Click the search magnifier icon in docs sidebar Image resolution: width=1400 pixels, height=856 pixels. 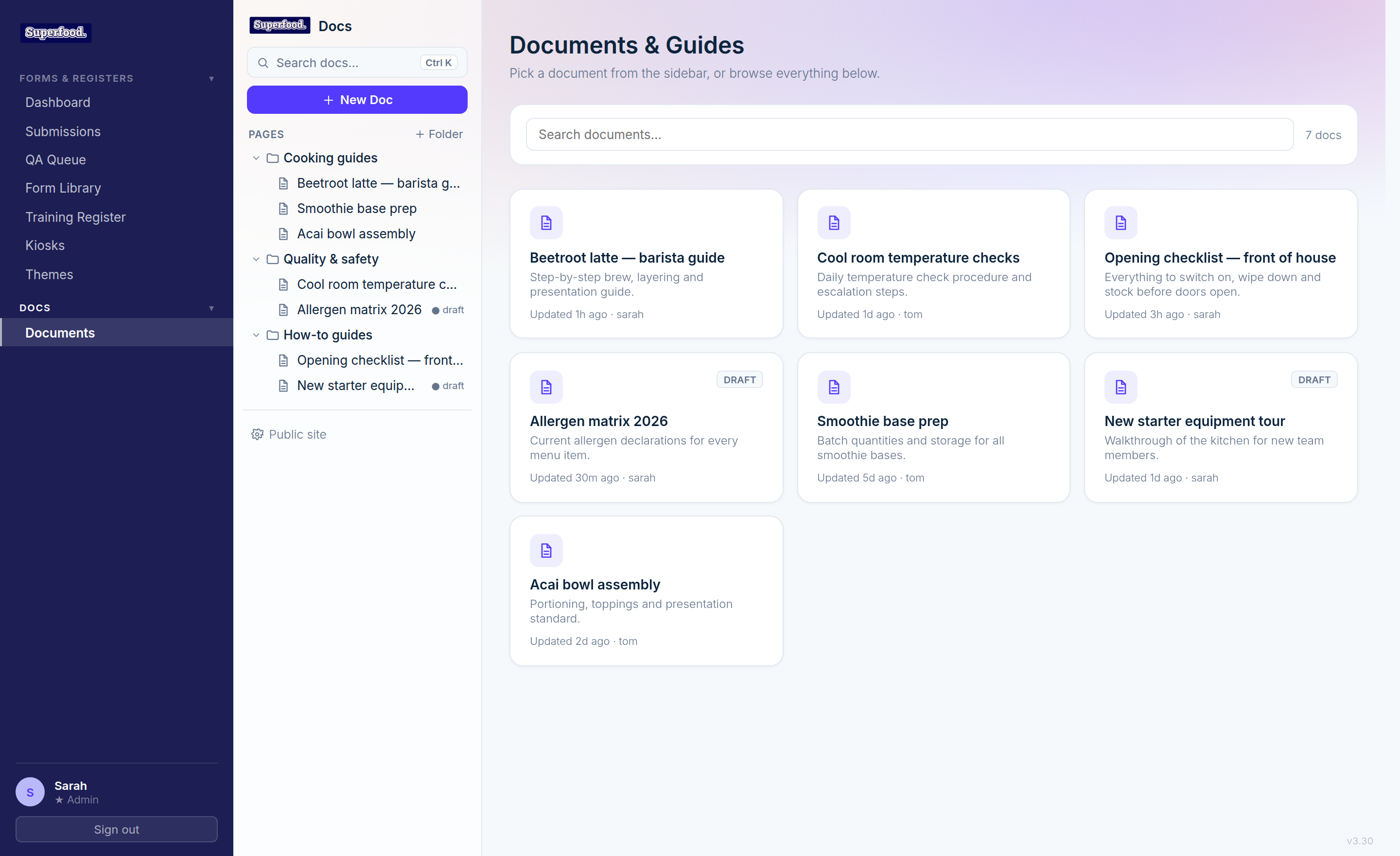pyautogui.click(x=263, y=63)
